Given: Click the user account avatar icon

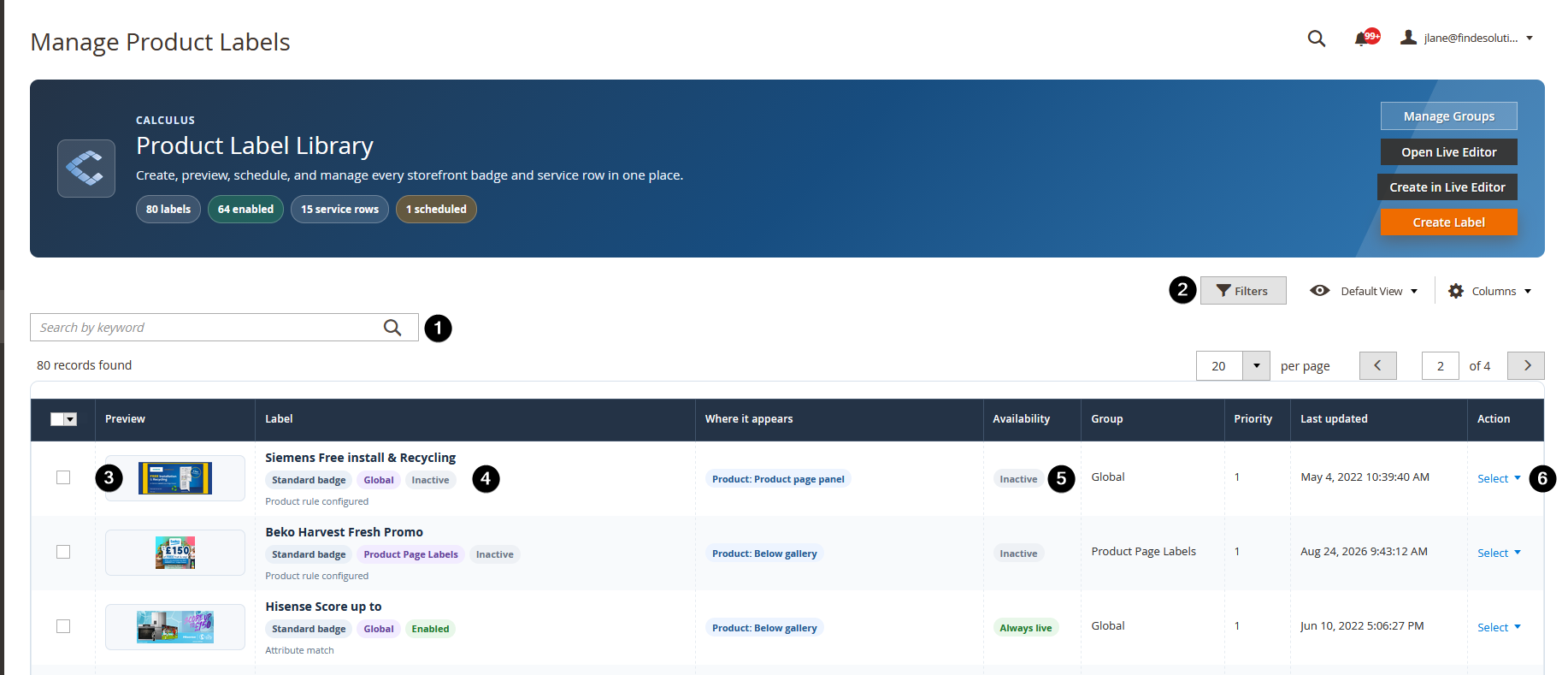Looking at the screenshot, I should click(x=1408, y=38).
